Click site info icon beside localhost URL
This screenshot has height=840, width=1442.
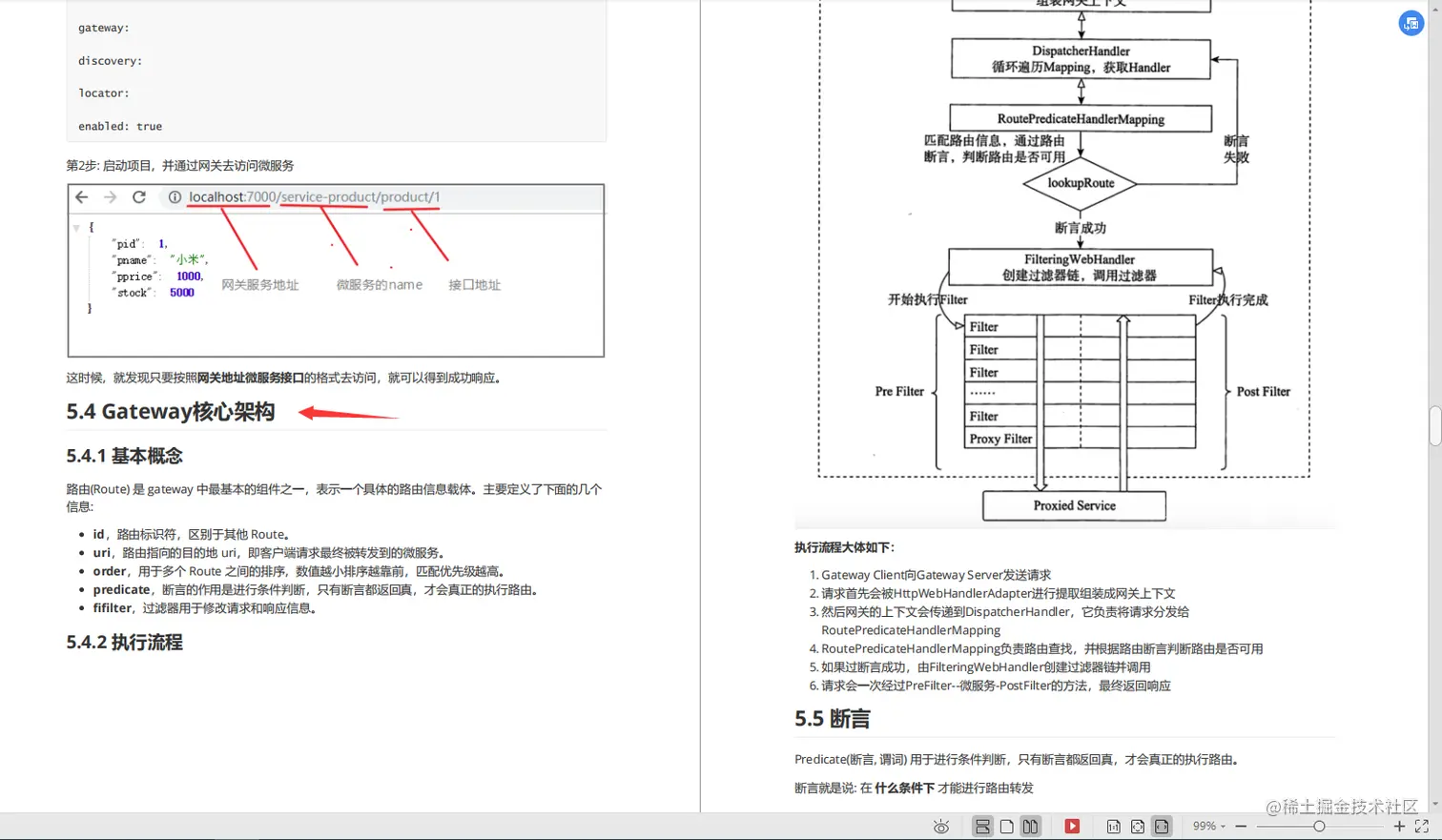pyautogui.click(x=175, y=197)
